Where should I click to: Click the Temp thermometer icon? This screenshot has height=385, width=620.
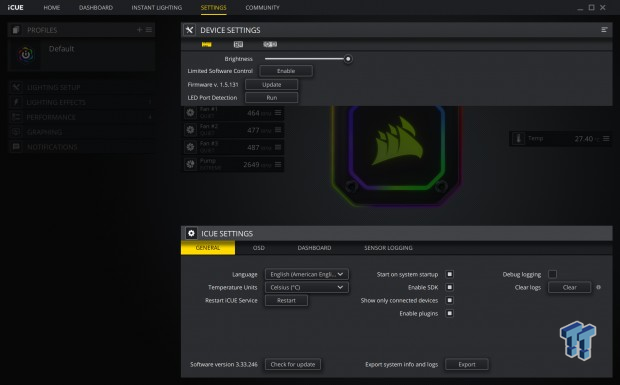pos(518,138)
